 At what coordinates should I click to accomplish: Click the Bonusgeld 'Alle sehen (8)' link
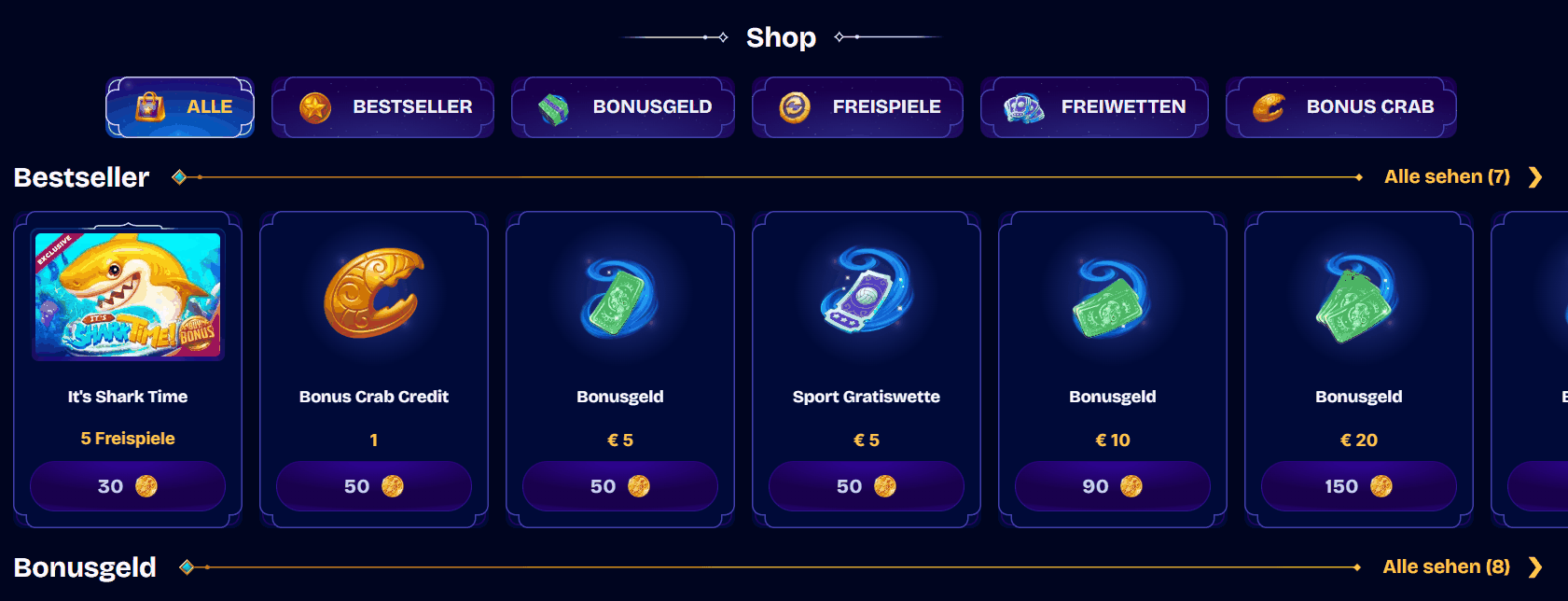tap(1446, 566)
